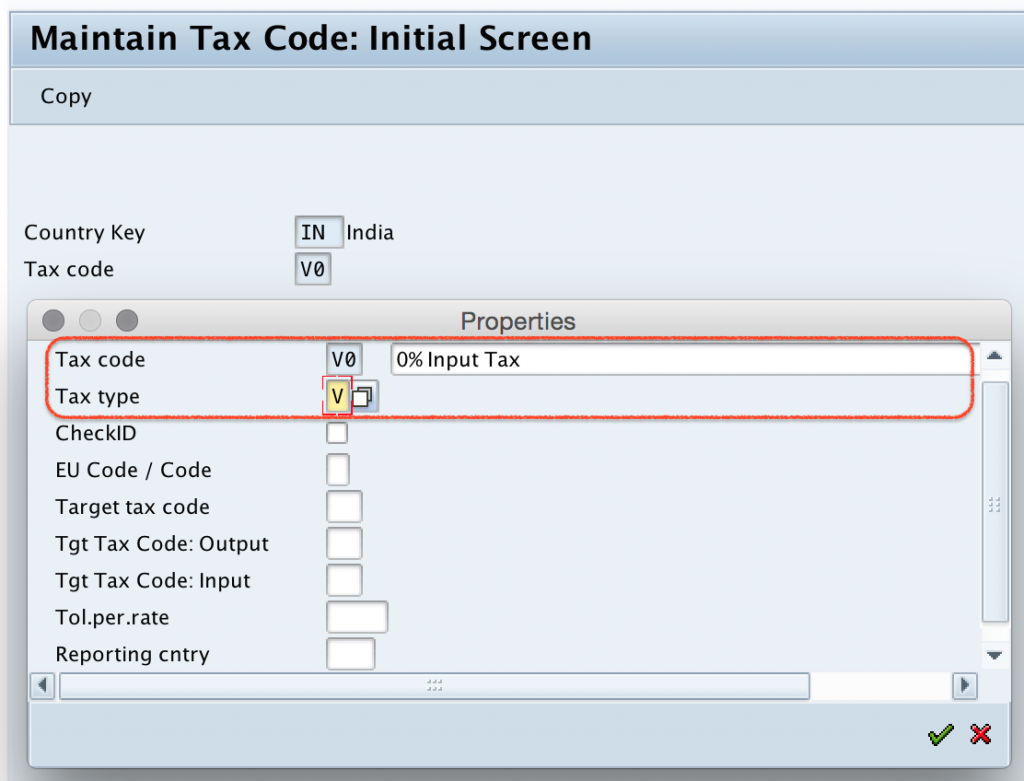The height and width of the screenshot is (781, 1024).
Task: Click the up arrow of vertical scrollbar
Action: click(994, 354)
